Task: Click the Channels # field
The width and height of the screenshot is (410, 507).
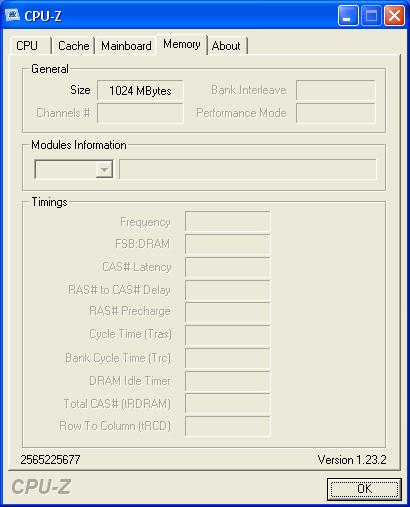Action: (x=140, y=113)
